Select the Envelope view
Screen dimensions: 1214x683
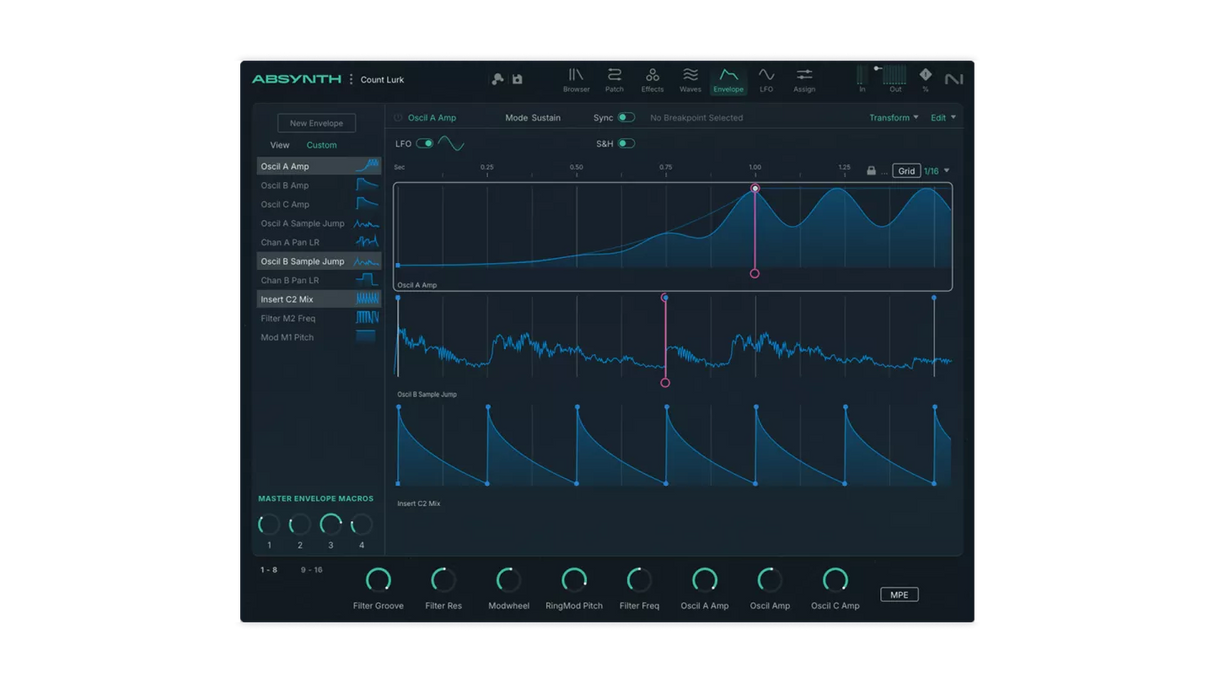click(x=728, y=80)
